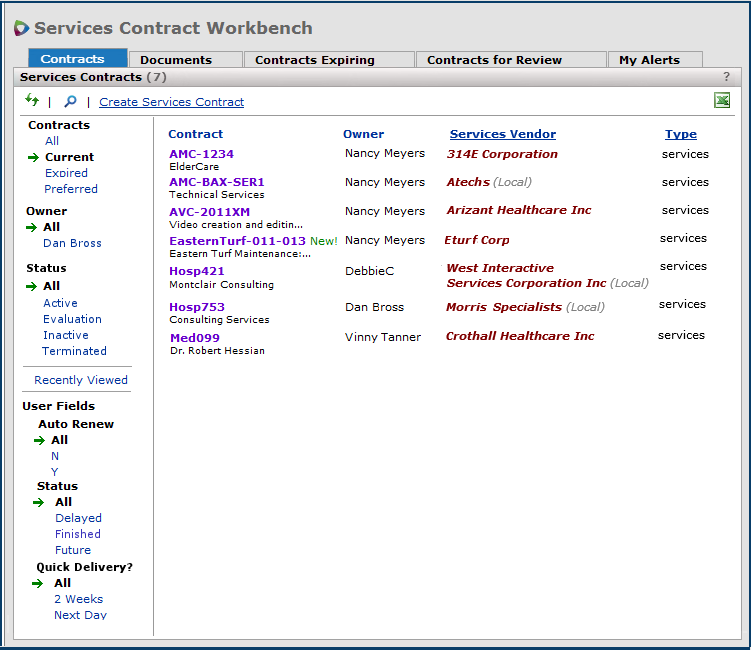The height and width of the screenshot is (650, 751).
Task: Open contract AMC-1234
Action: pos(201,154)
